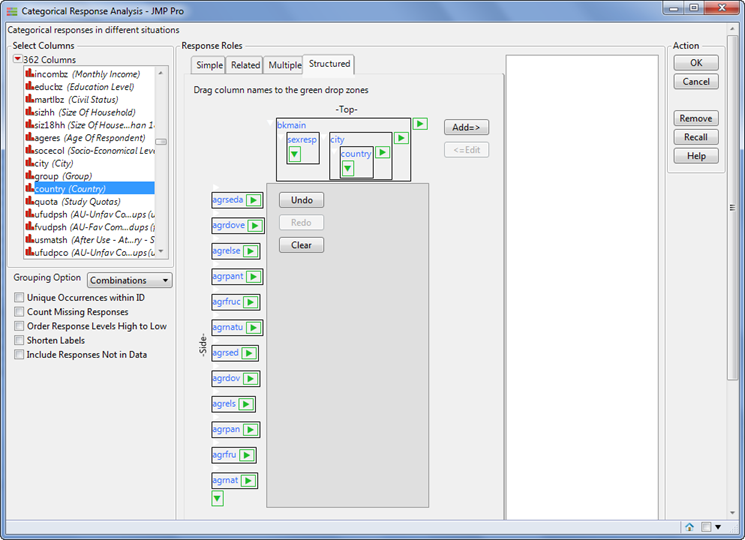
Task: Toggle Count Missing Responses checkbox
Action: [x=19, y=312]
